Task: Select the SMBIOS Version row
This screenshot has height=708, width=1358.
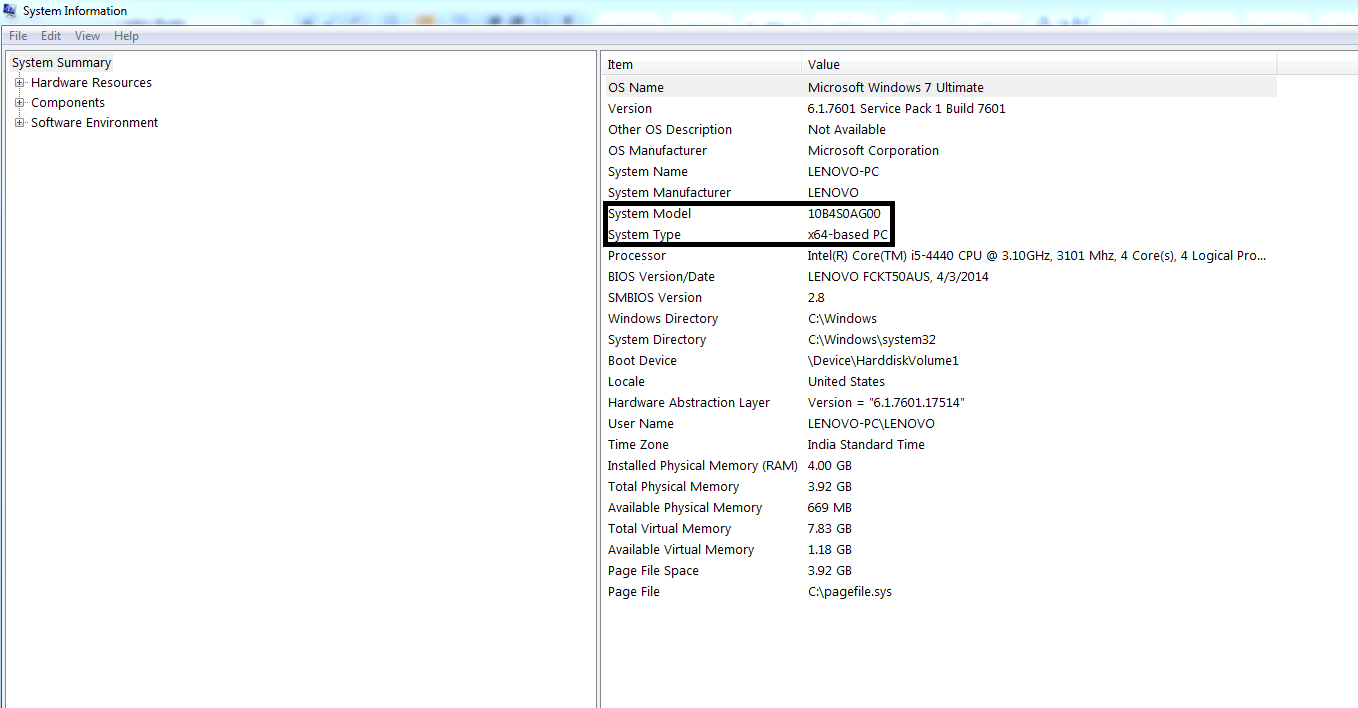Action: (x=940, y=298)
